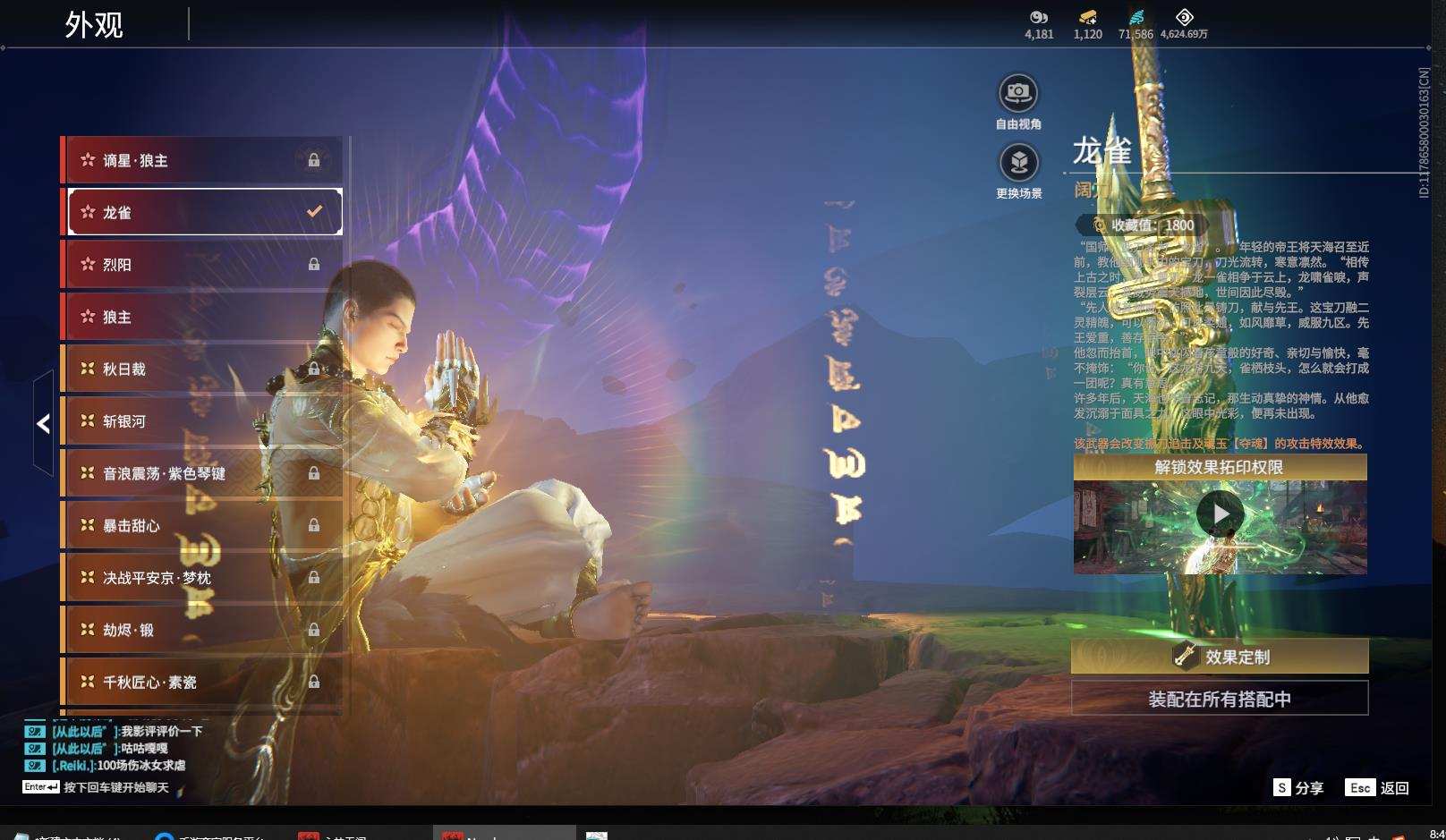Click the chat message 我影评评价一下
The height and width of the screenshot is (840, 1446).
(x=162, y=731)
